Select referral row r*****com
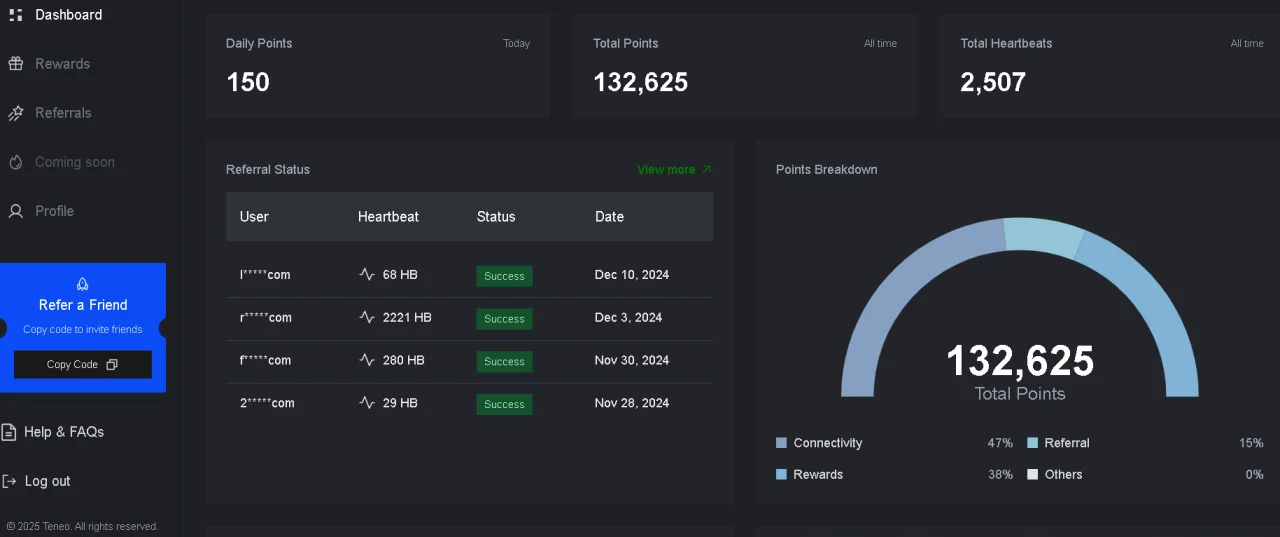1280x537 pixels. [x=469, y=318]
